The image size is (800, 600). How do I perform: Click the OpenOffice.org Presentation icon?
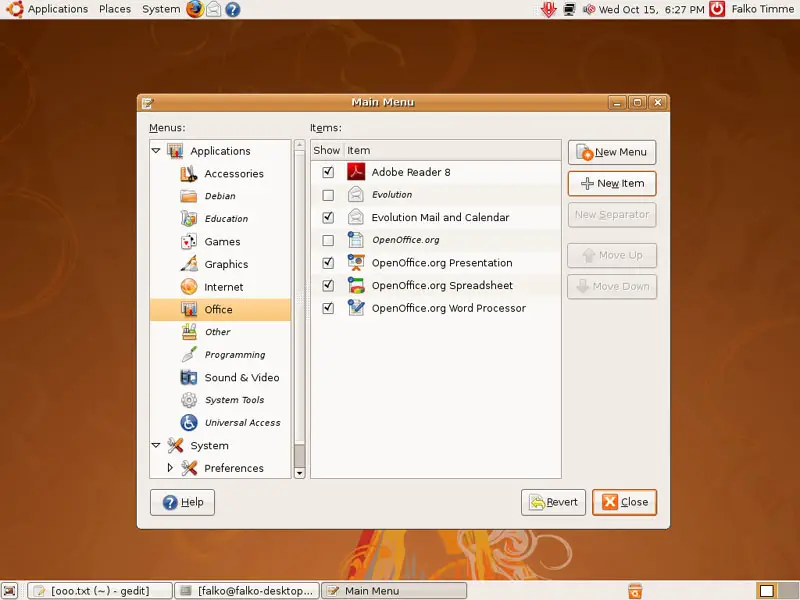click(x=356, y=262)
